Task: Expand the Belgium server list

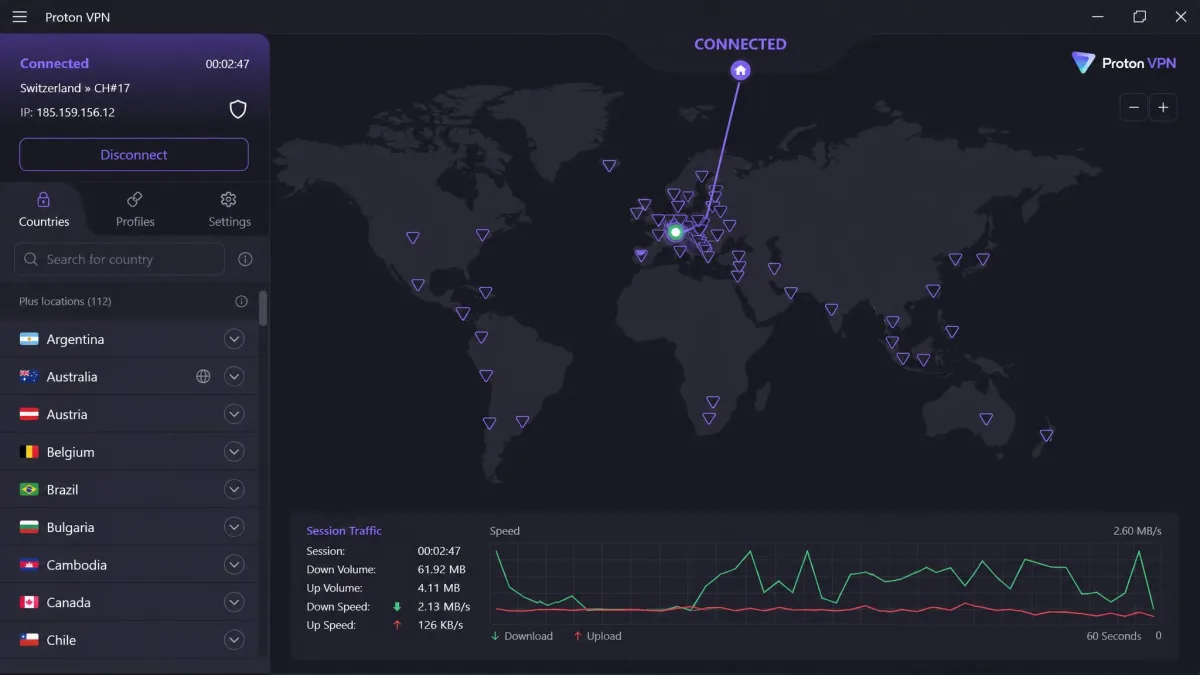Action: [234, 452]
